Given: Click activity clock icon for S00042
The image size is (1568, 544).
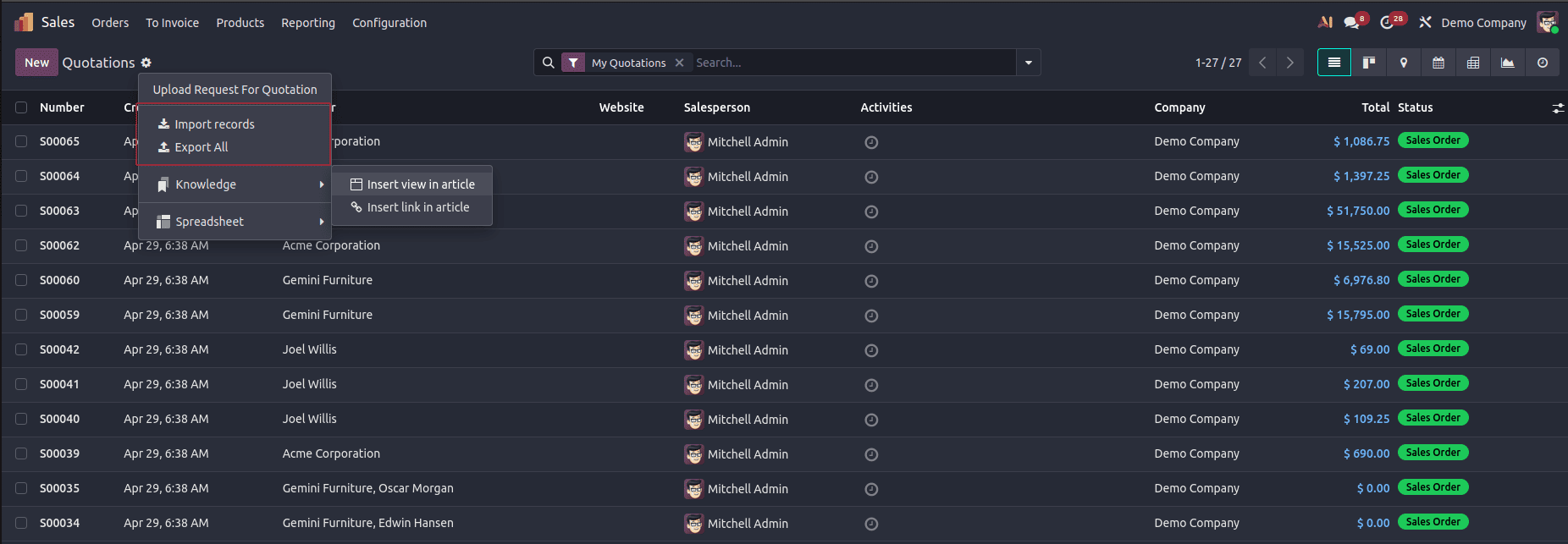Looking at the screenshot, I should [871, 351].
